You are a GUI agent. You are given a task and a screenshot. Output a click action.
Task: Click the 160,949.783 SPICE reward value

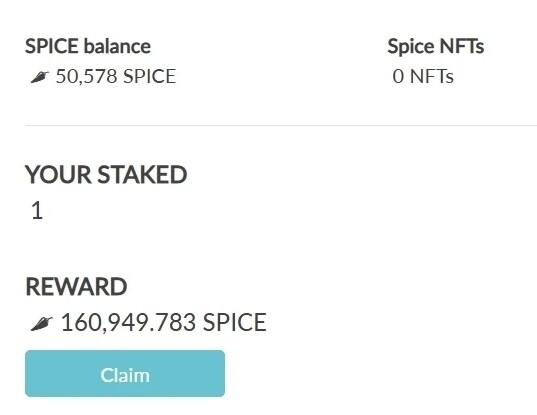[x=163, y=322]
